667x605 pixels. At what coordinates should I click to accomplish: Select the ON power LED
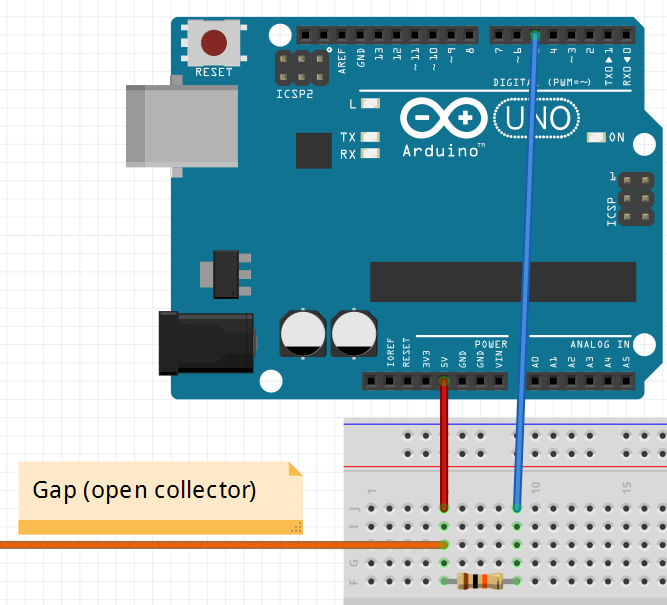click(596, 137)
